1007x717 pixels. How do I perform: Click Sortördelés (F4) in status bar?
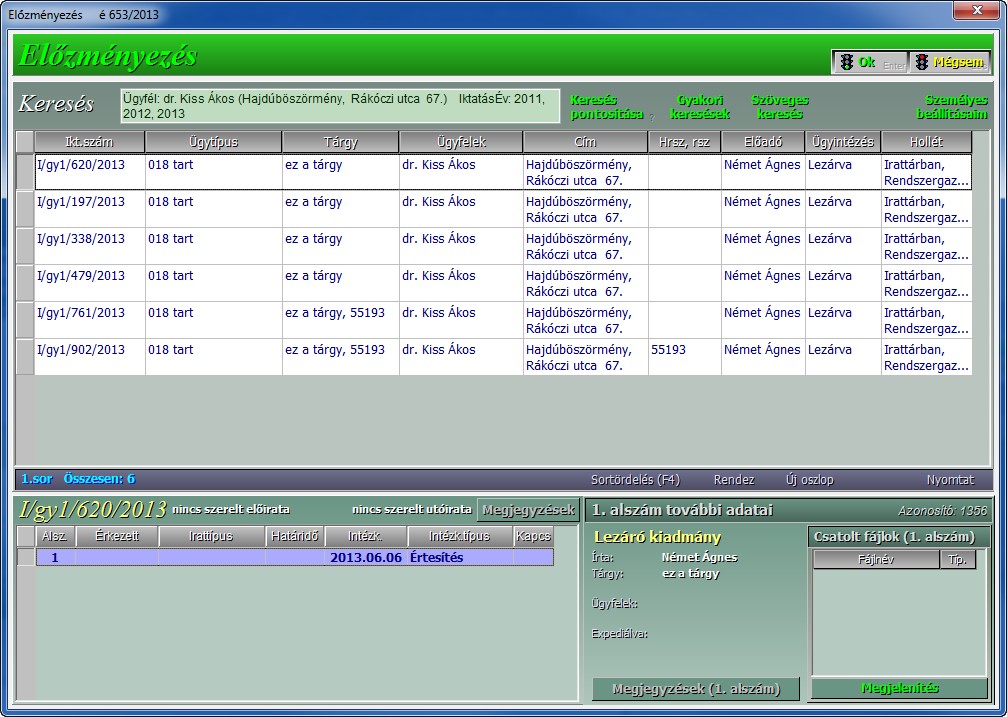click(635, 480)
